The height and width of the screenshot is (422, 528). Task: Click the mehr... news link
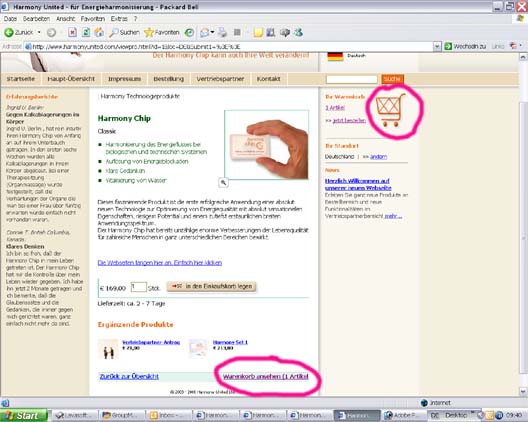pos(393,216)
